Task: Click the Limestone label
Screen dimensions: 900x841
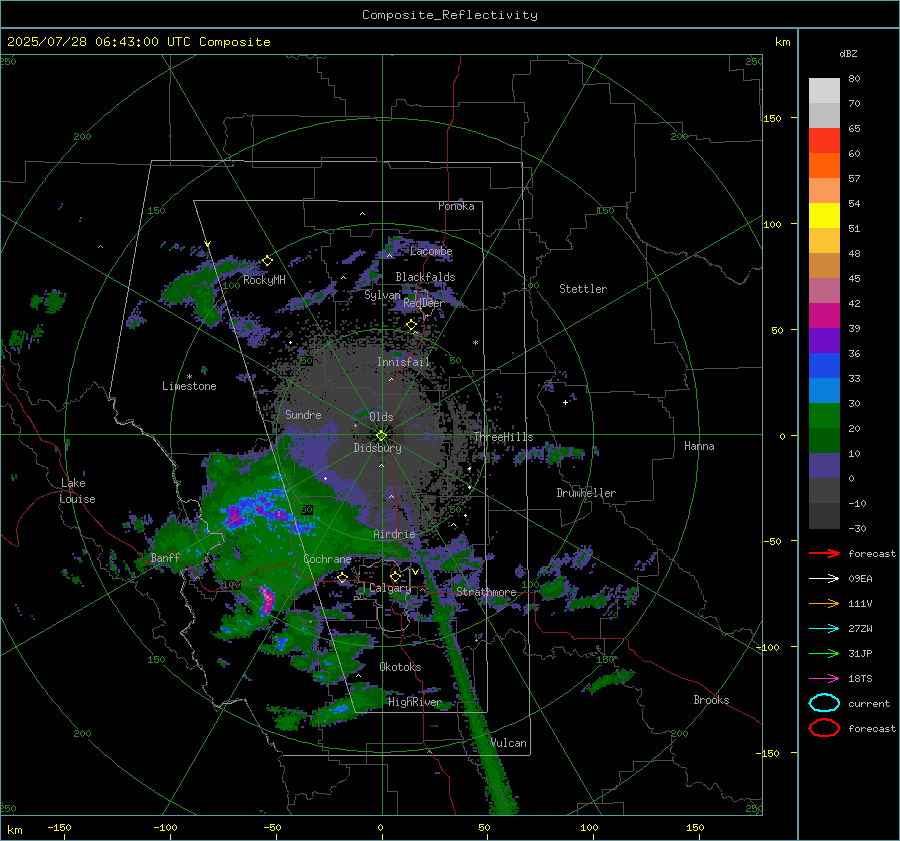Action: tap(189, 386)
